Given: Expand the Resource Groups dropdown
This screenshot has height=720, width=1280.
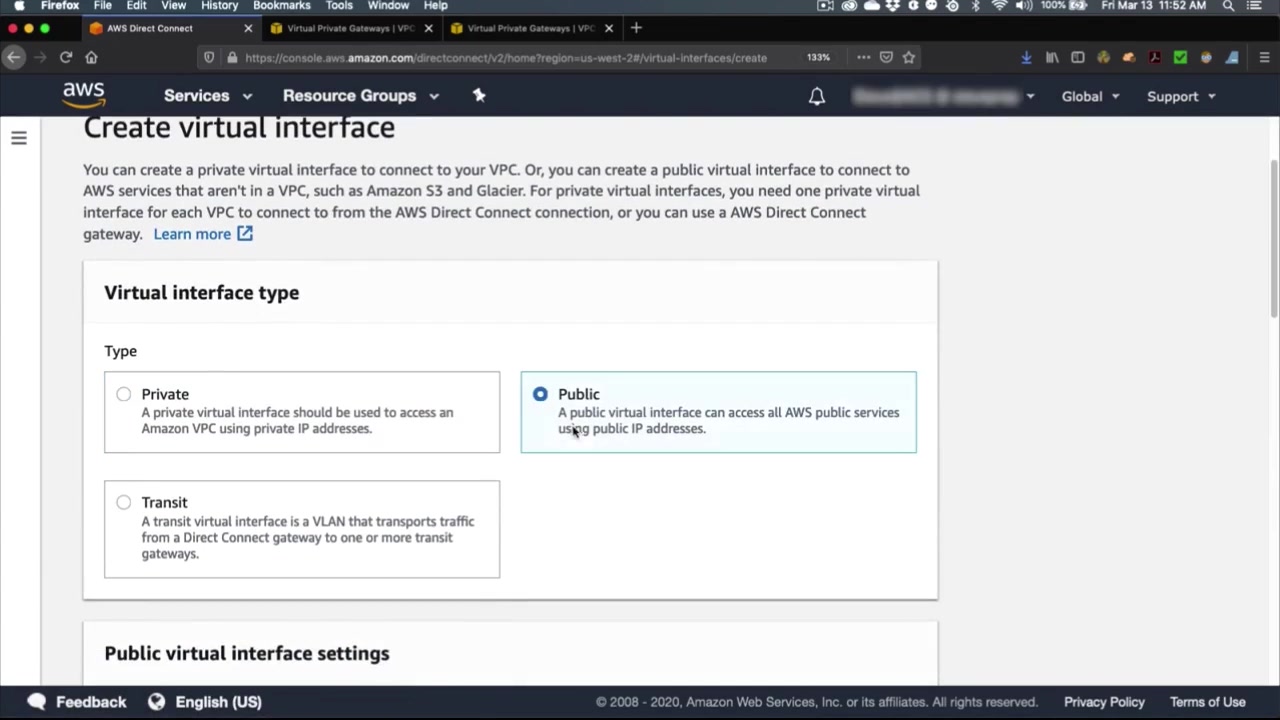Looking at the screenshot, I should click(361, 96).
